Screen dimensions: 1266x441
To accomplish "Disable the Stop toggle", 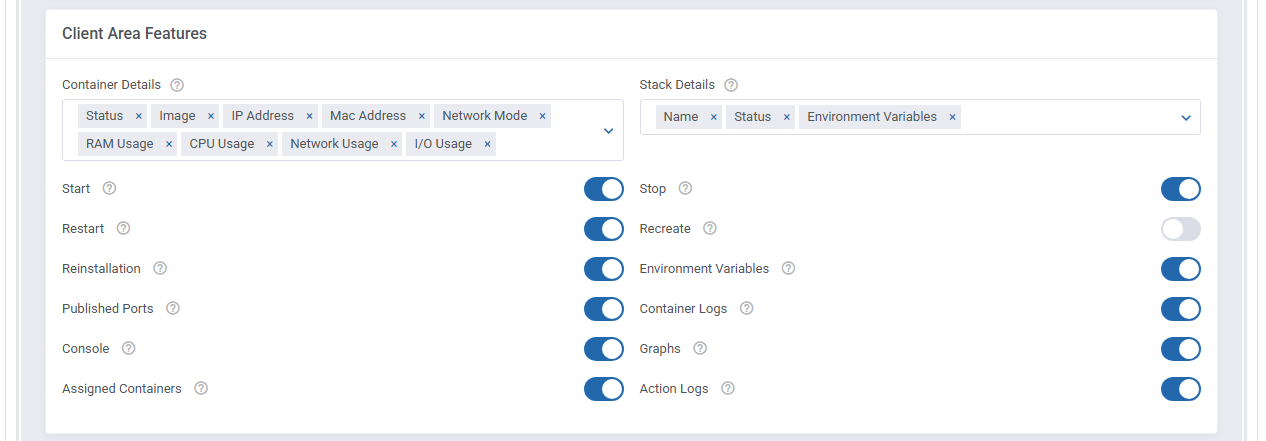I will [1181, 189].
